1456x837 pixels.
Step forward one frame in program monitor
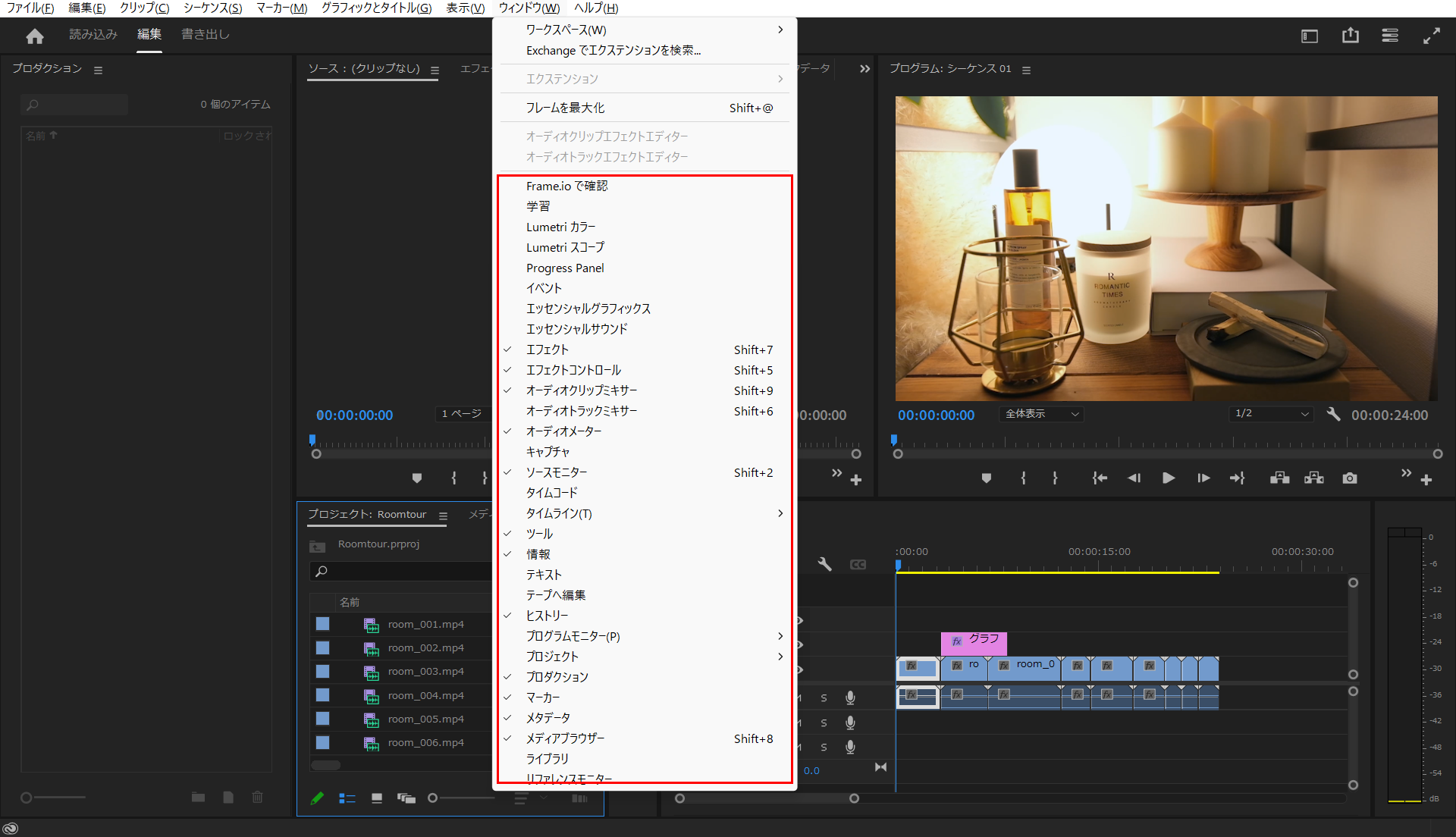1203,478
